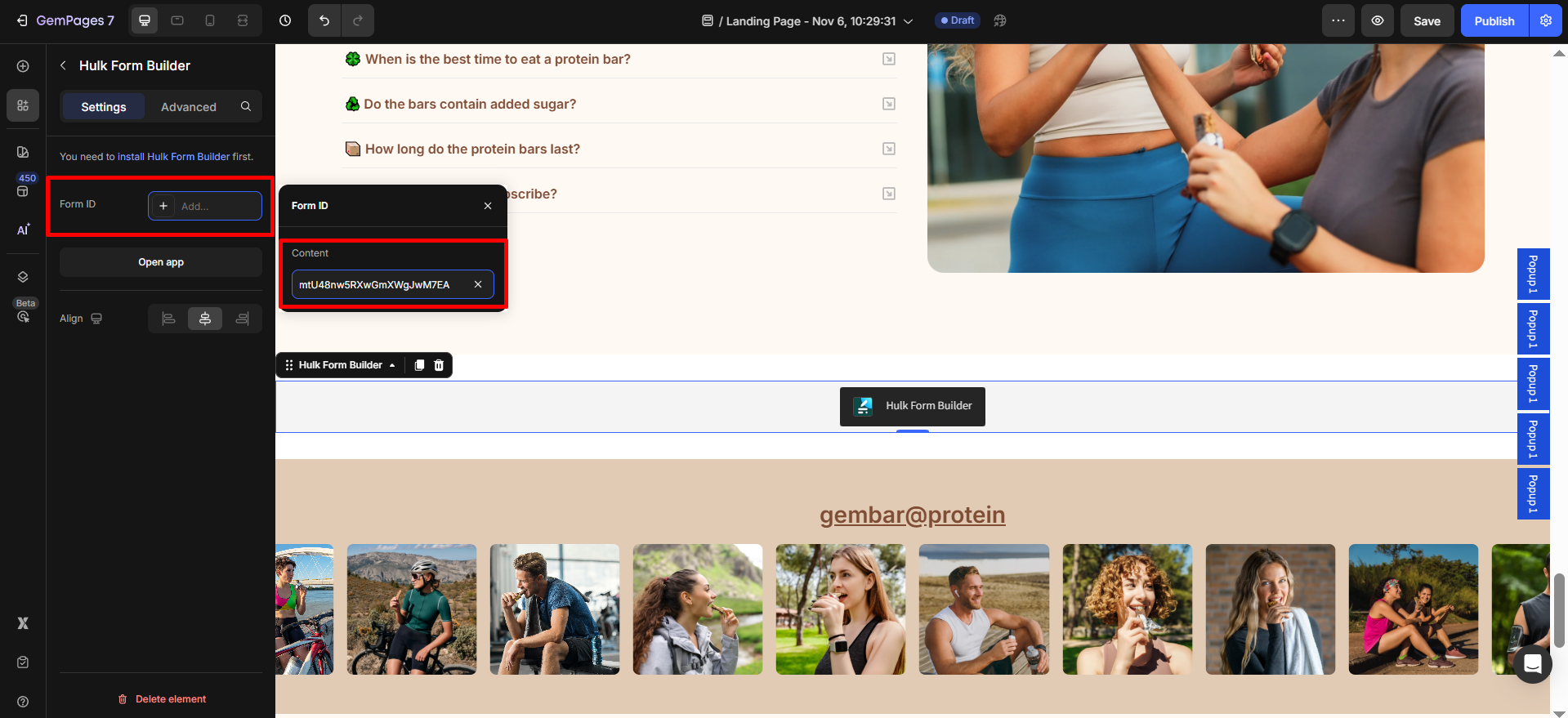The height and width of the screenshot is (718, 1568).
Task: Open version history clock icon
Action: pos(285,20)
